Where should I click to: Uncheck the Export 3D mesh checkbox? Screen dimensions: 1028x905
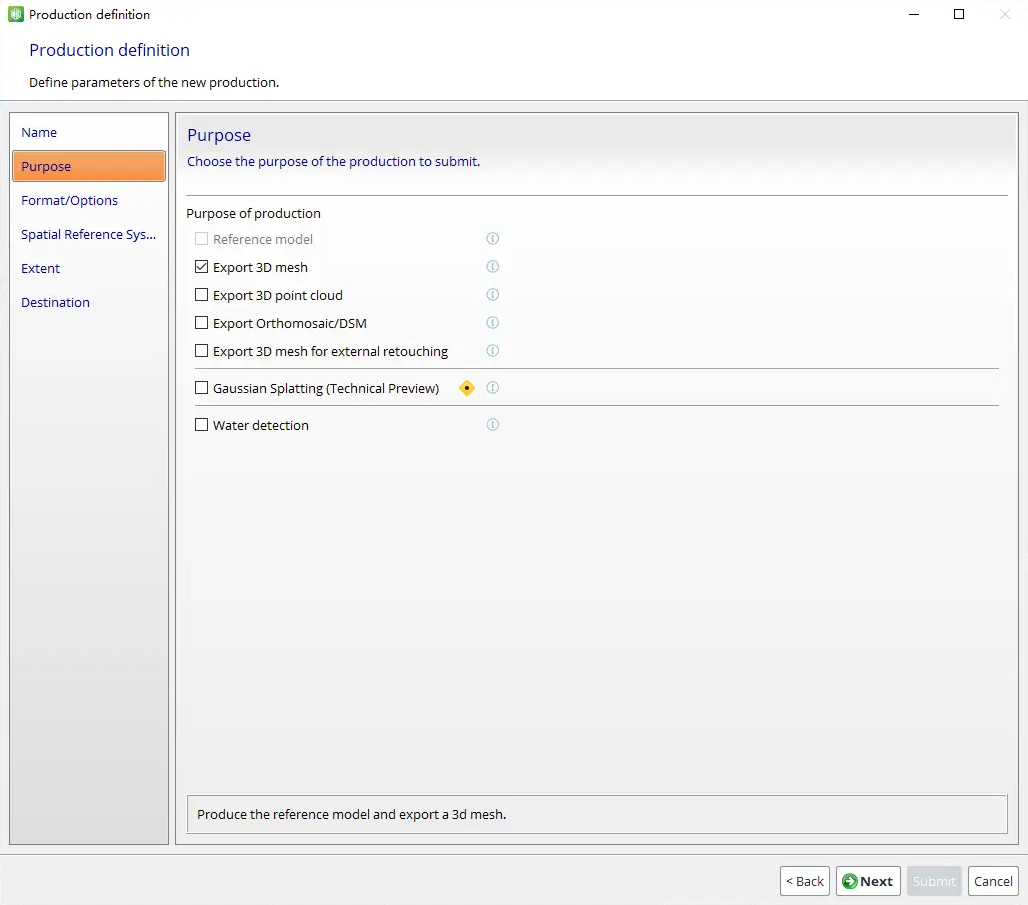pyautogui.click(x=201, y=267)
